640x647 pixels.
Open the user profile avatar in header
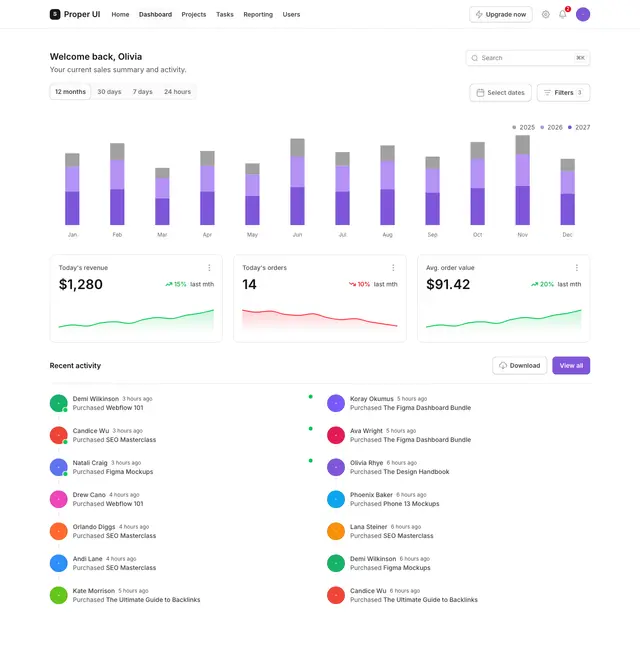pos(583,14)
